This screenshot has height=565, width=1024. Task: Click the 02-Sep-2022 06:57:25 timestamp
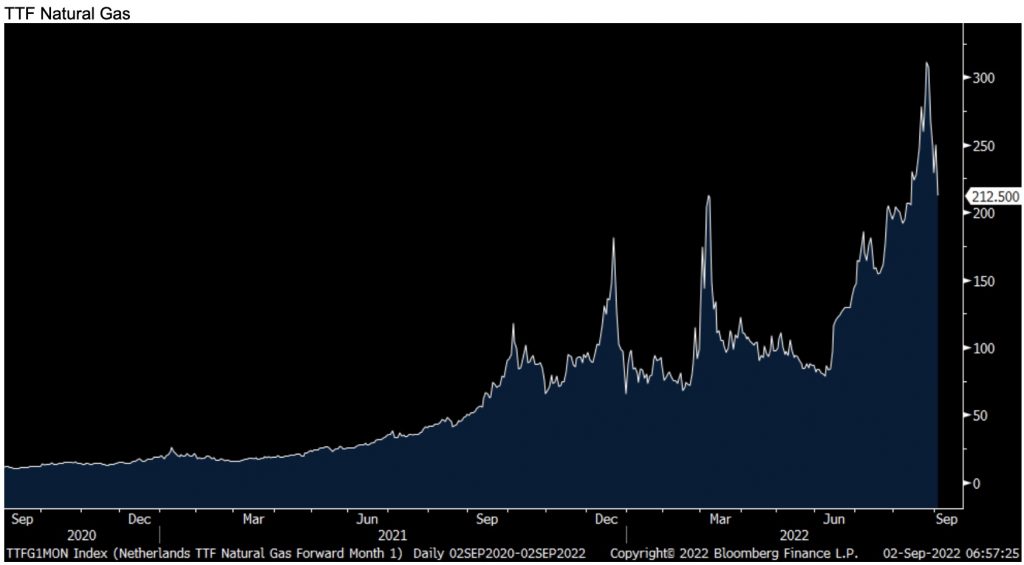pos(950,552)
